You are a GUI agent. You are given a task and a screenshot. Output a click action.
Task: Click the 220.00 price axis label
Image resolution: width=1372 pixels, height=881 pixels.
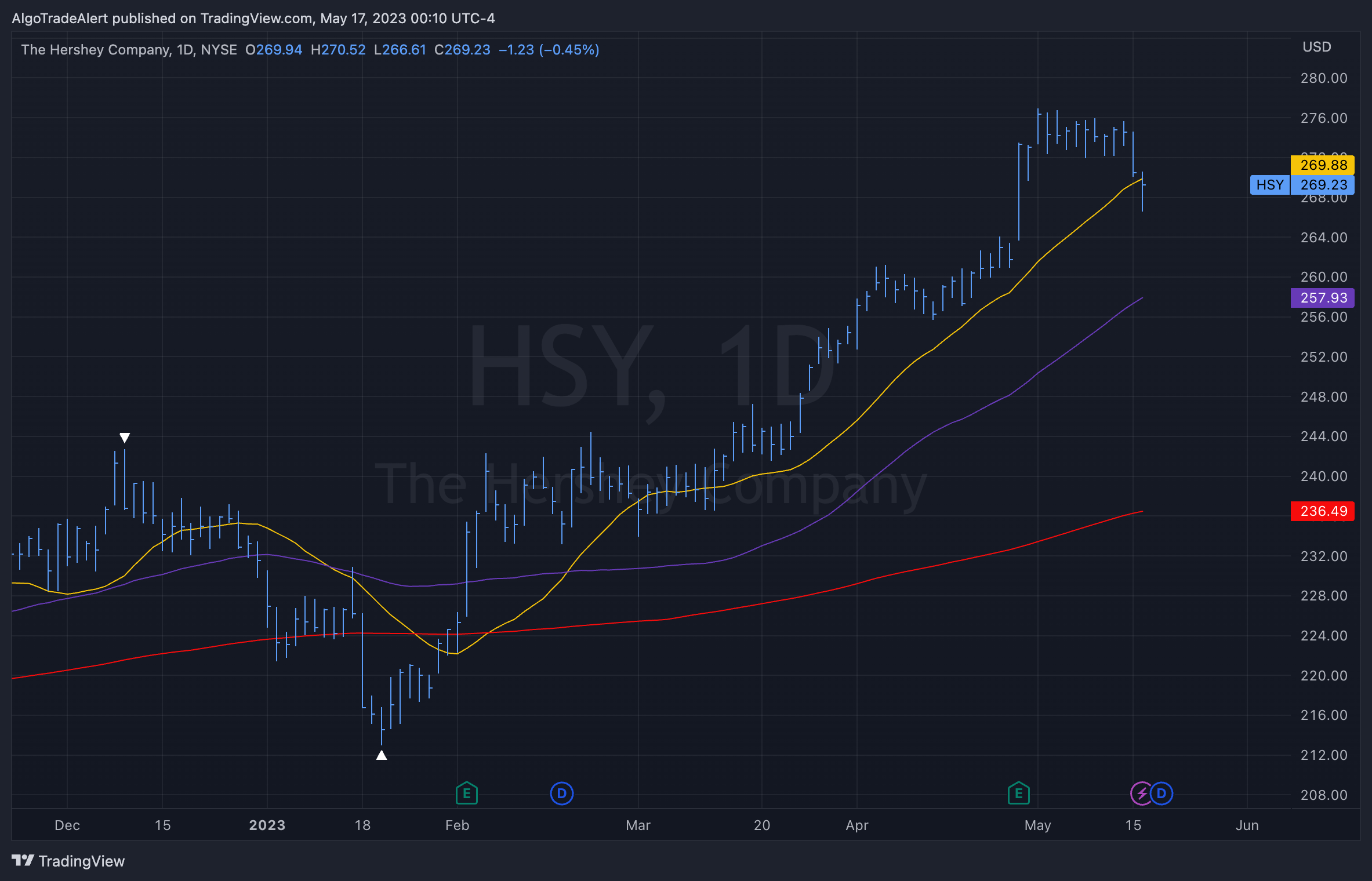coord(1324,676)
